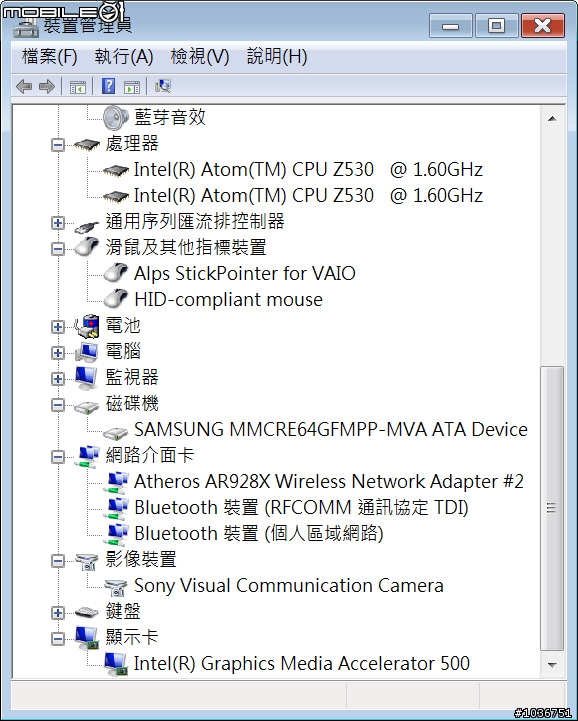Collapse the 處理器 processor category

coord(58,145)
